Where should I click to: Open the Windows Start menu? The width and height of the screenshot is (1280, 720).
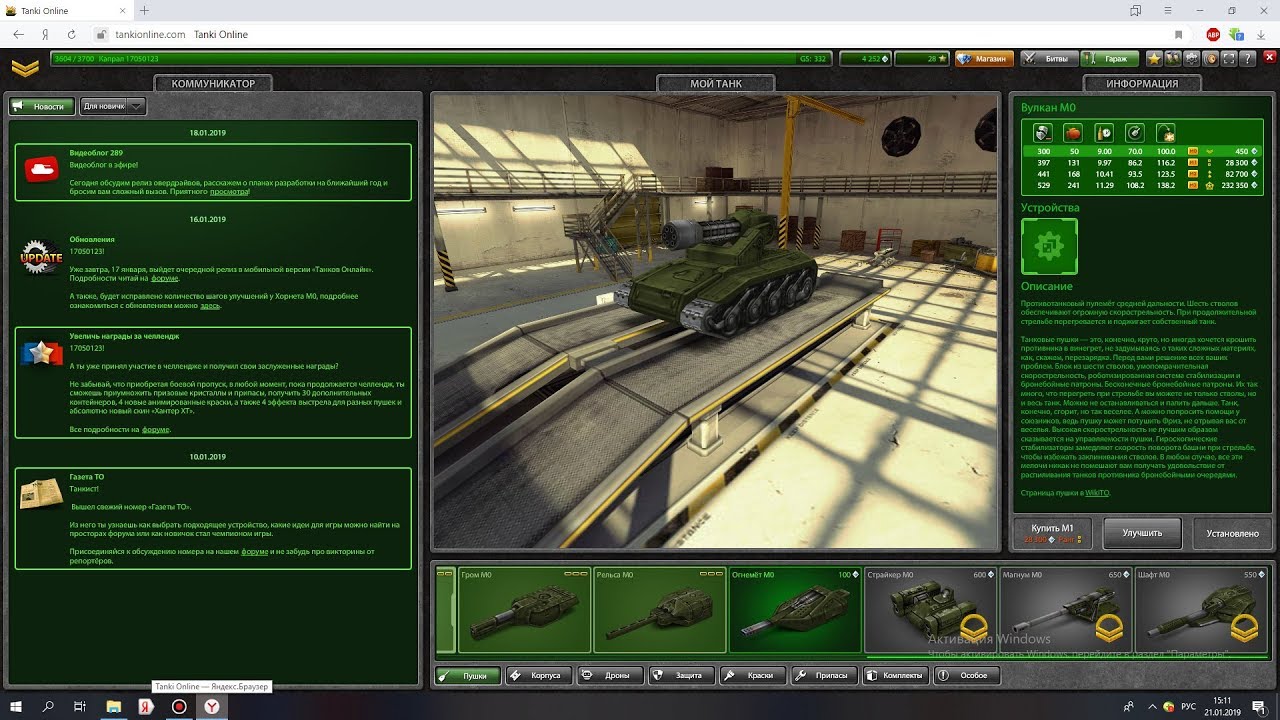[x=17, y=706]
